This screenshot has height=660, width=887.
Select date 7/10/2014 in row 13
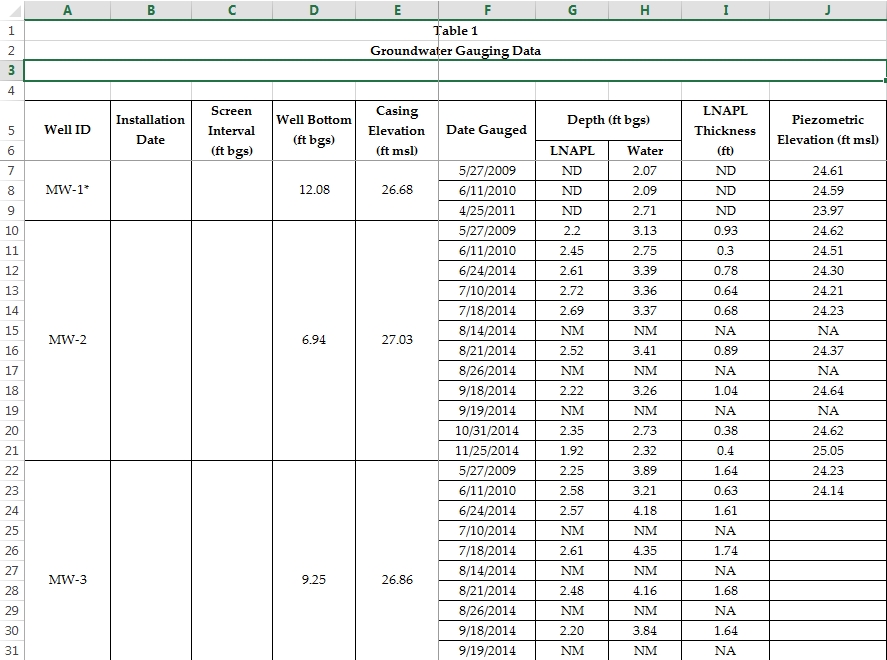[487, 291]
